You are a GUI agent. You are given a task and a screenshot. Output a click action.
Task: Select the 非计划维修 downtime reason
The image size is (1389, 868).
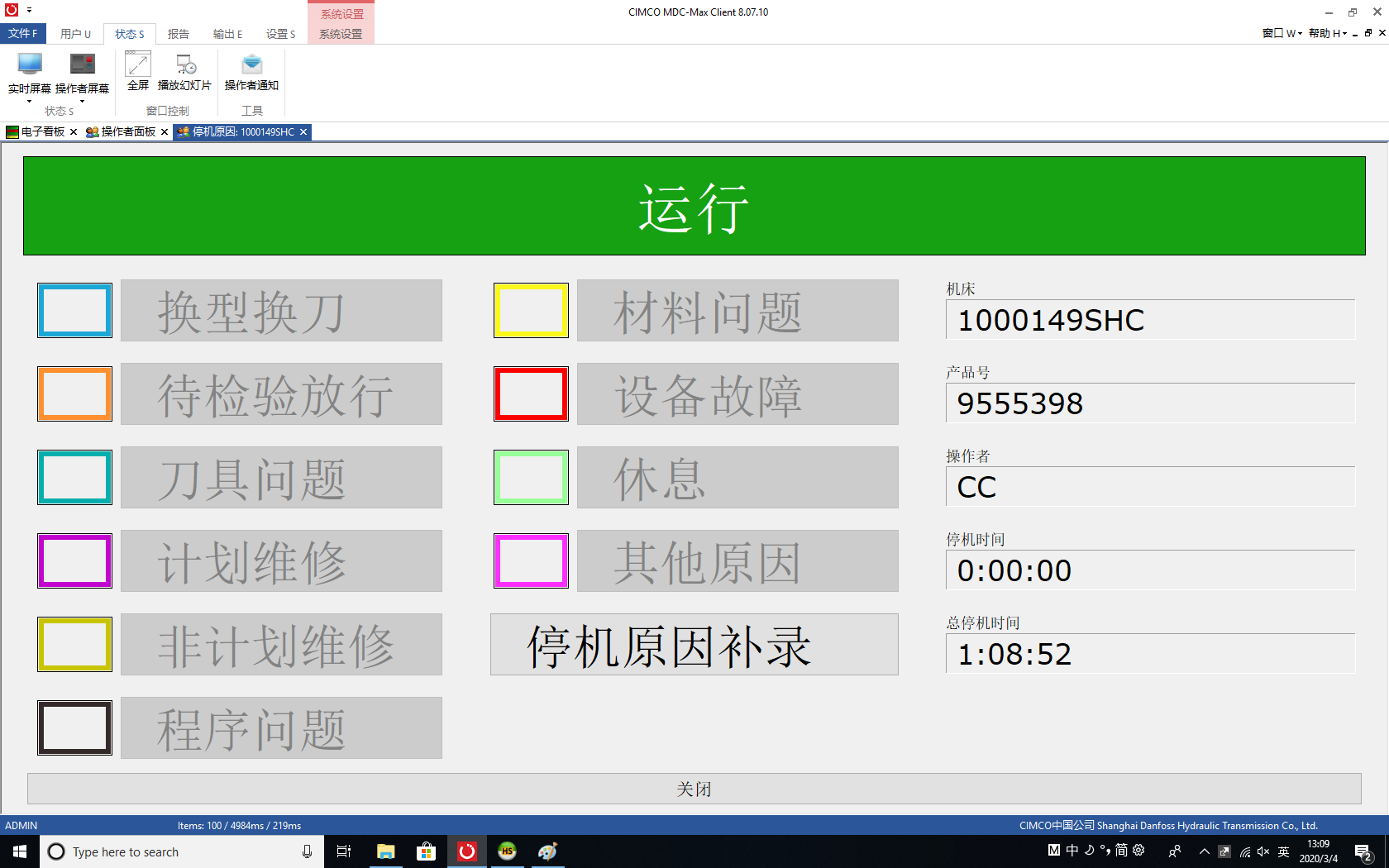coord(281,645)
